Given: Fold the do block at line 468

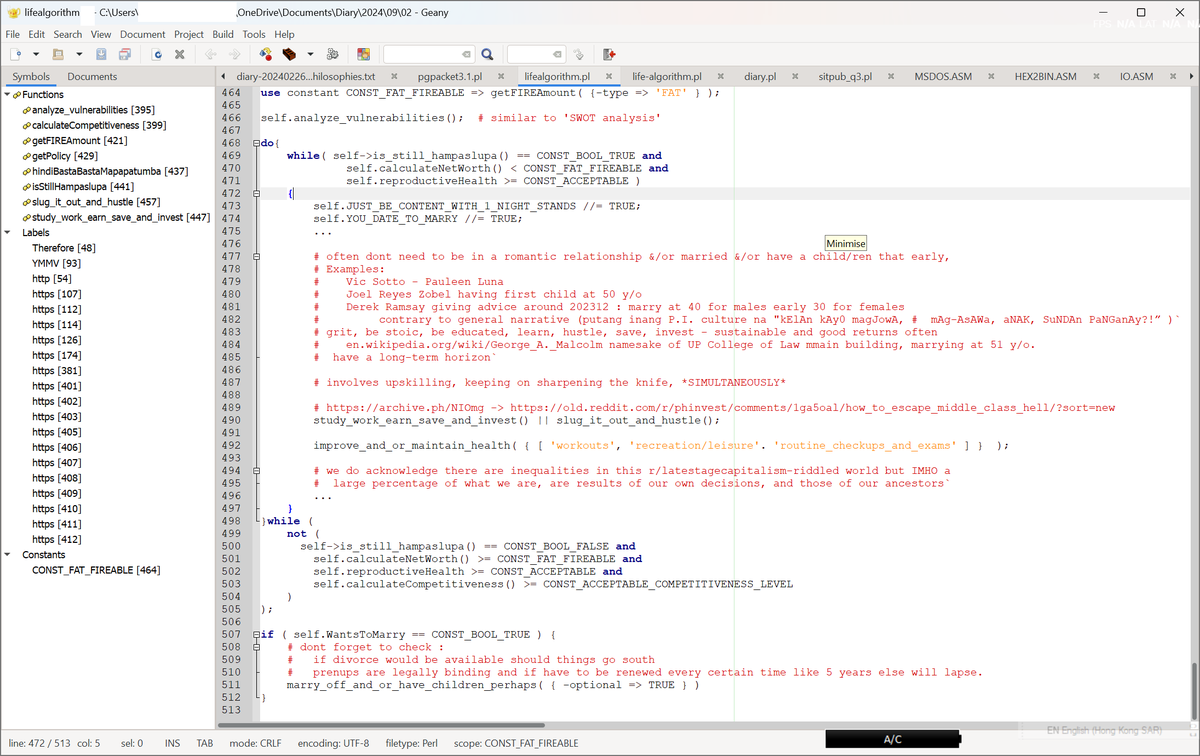Looking at the screenshot, I should (x=256, y=143).
